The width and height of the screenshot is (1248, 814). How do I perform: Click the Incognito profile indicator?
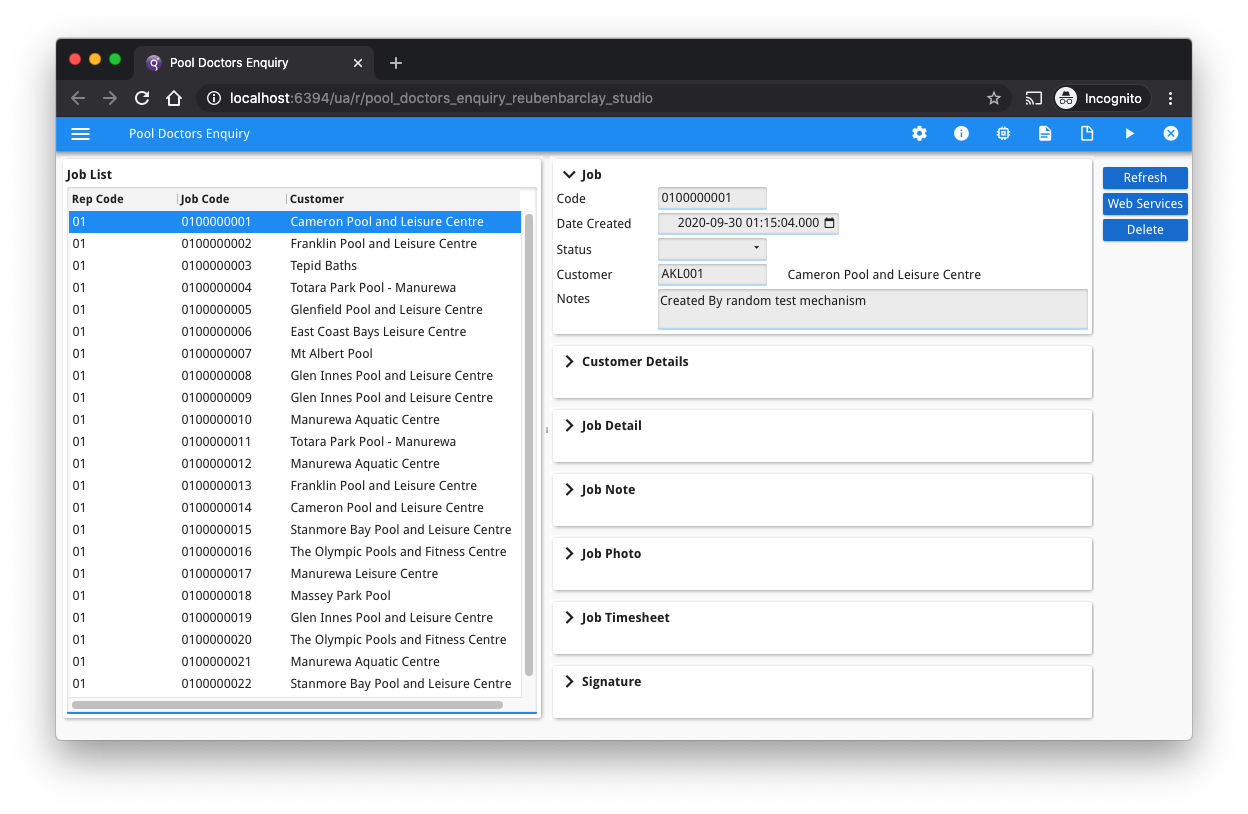(x=1101, y=98)
